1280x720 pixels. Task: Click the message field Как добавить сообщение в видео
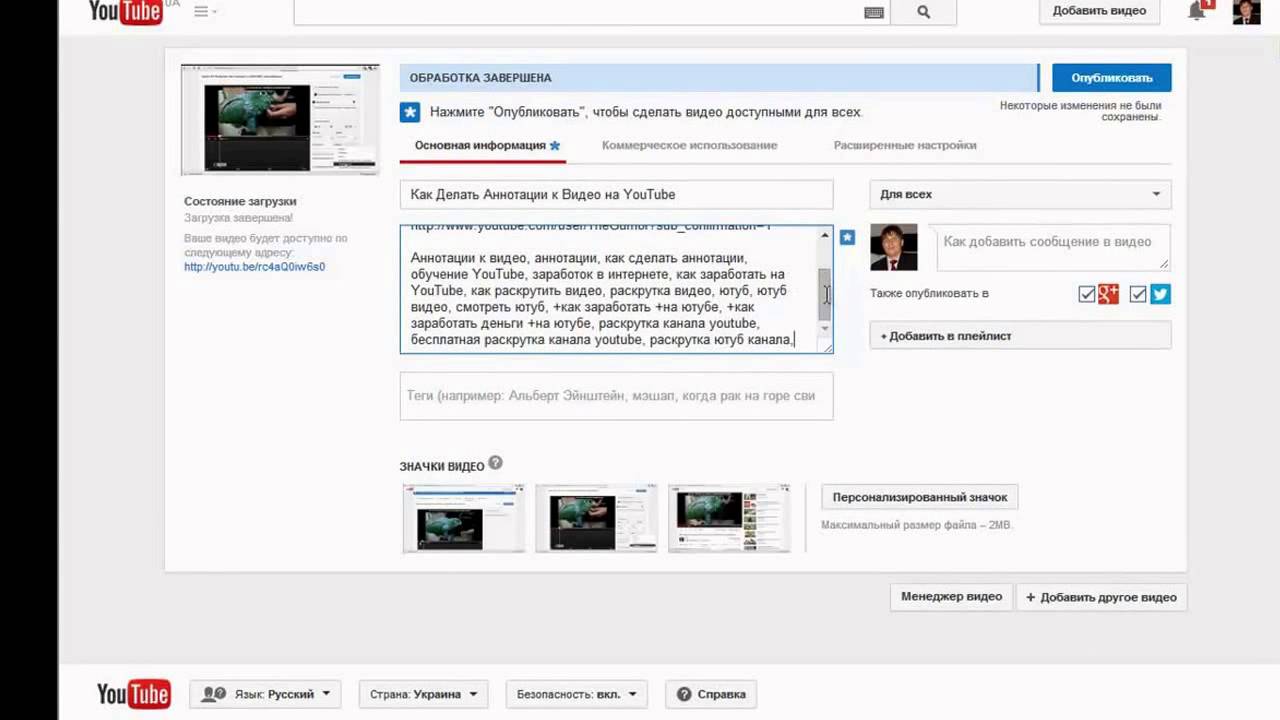[1053, 247]
